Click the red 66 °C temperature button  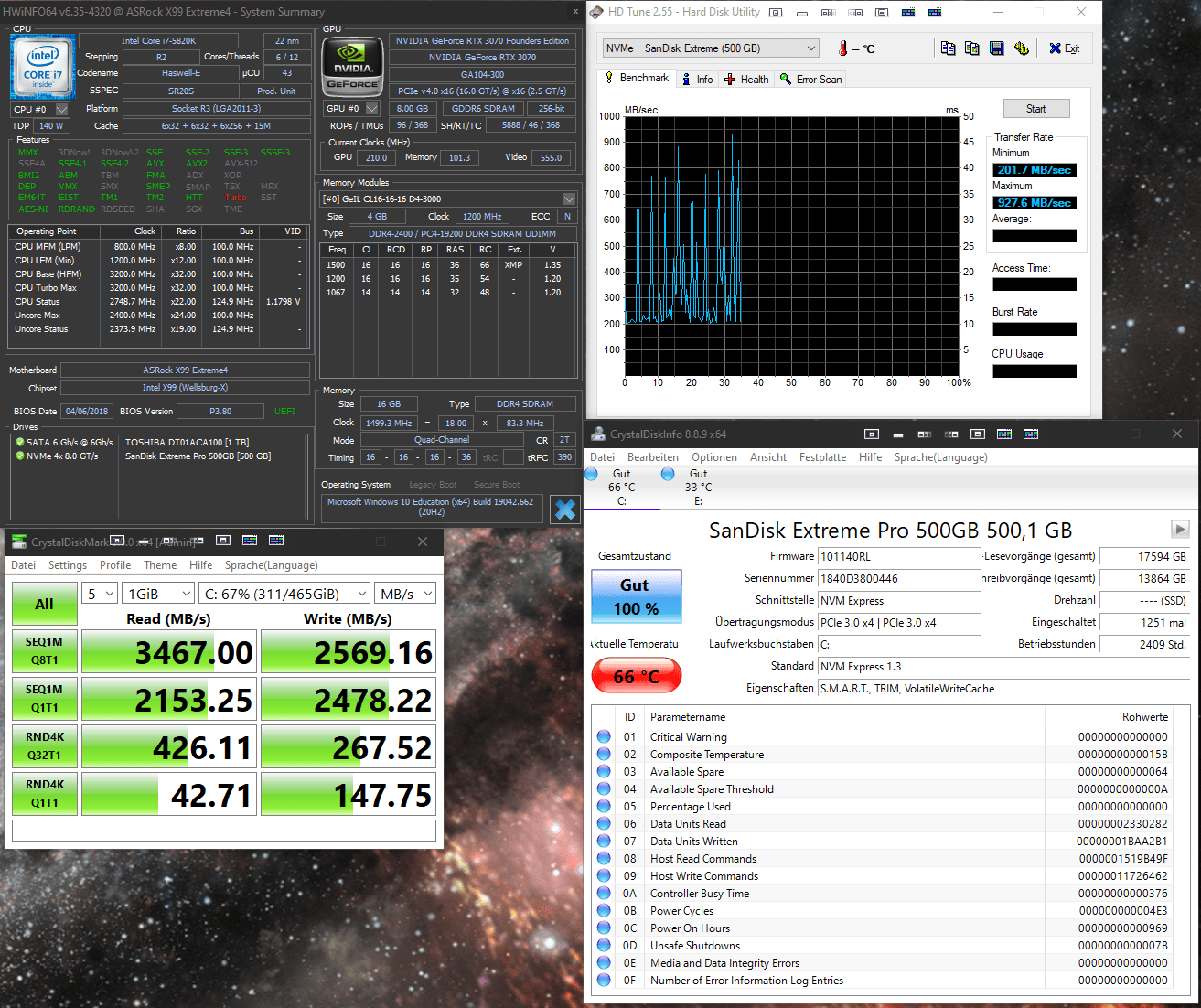tap(635, 677)
